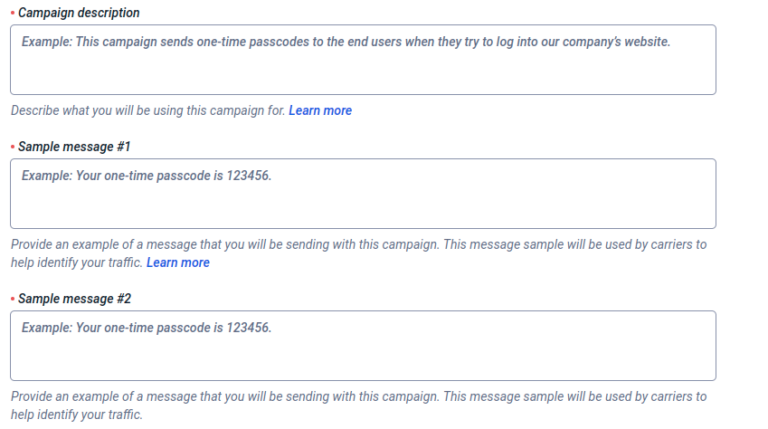This screenshot has width=768, height=429.
Task: Click the required marker beside Sample message #2
Action: 13,299
